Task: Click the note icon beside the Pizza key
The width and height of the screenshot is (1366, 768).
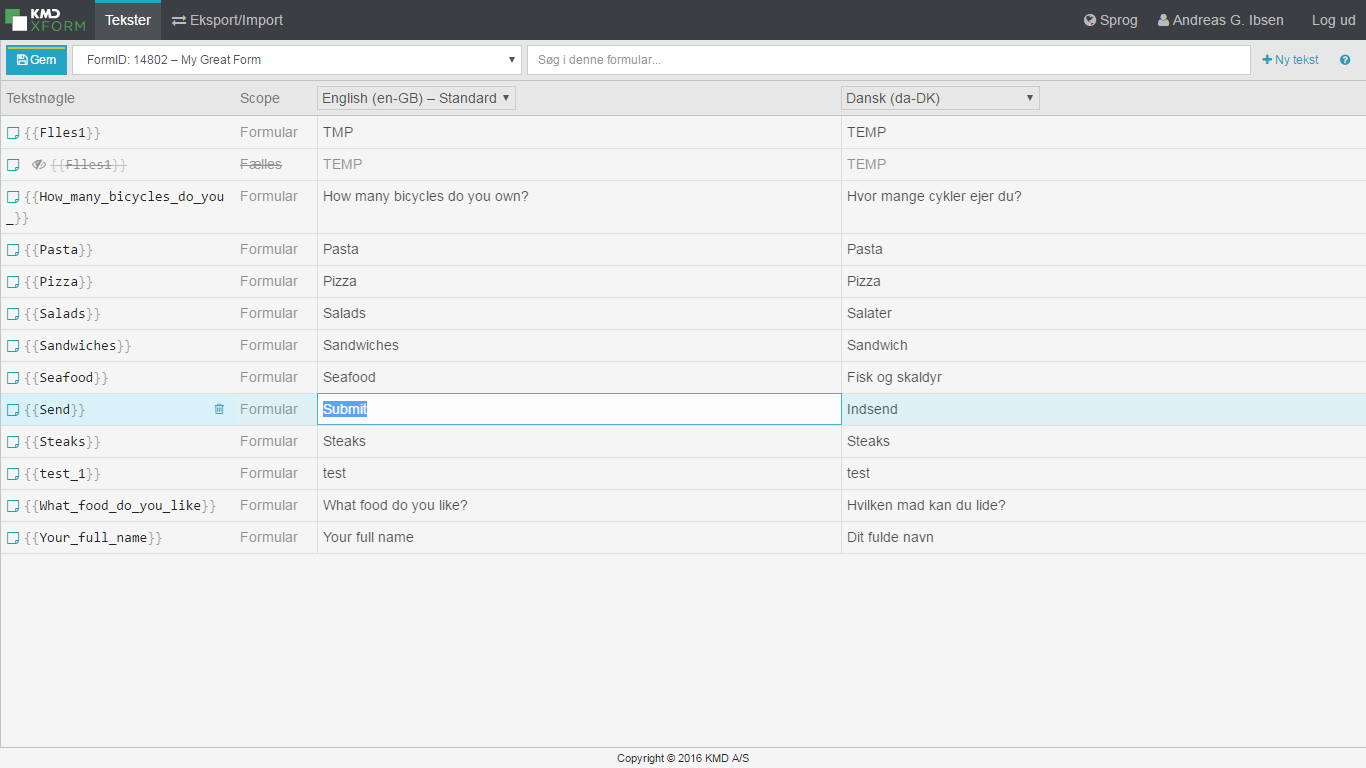Action: pos(13,282)
